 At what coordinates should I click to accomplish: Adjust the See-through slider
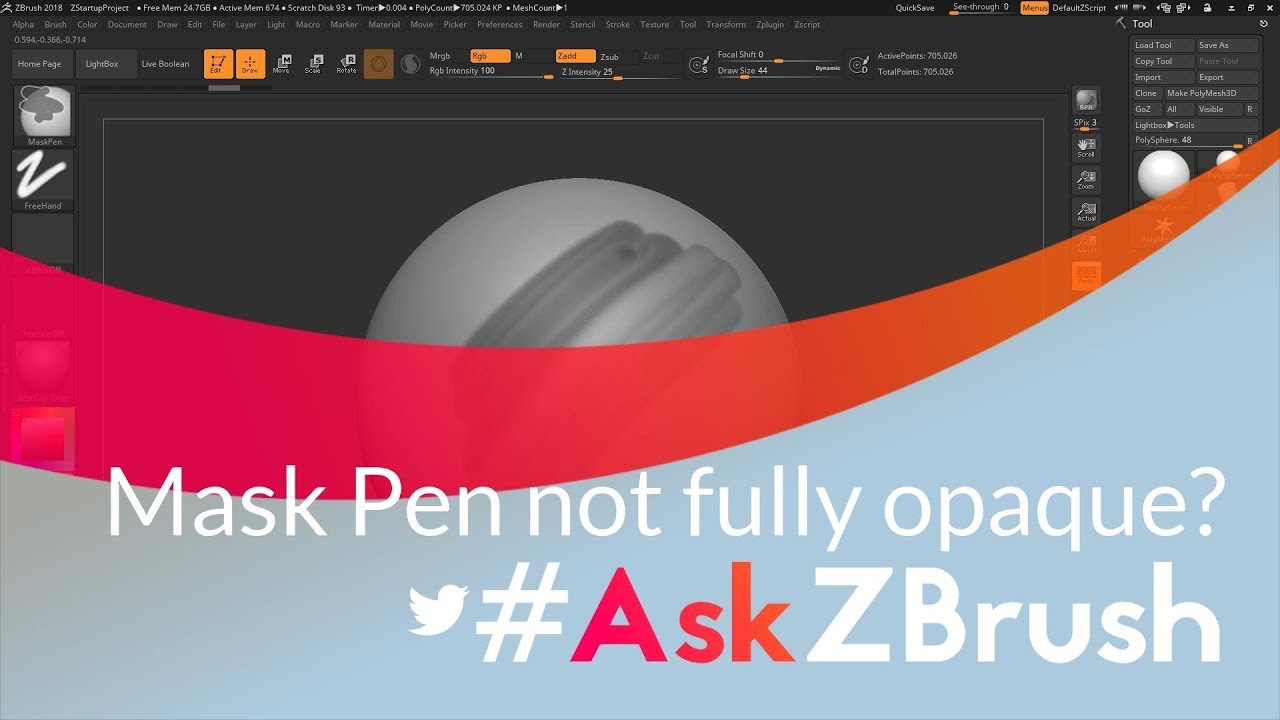point(981,8)
